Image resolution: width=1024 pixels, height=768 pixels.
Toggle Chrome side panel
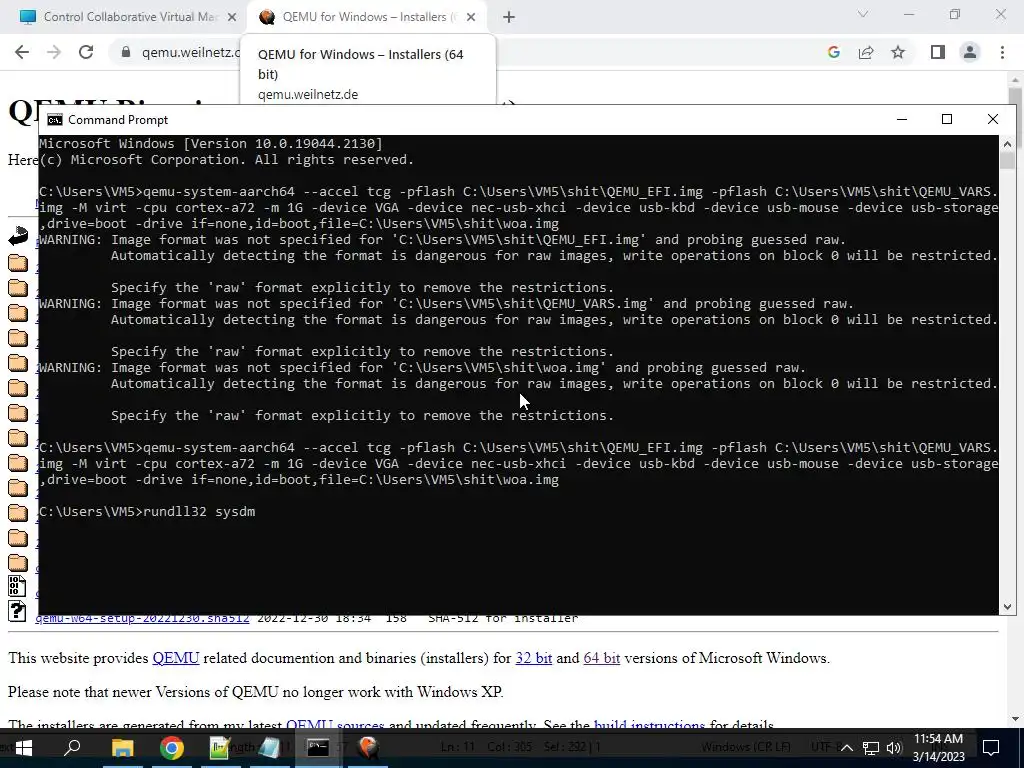pos(938,52)
